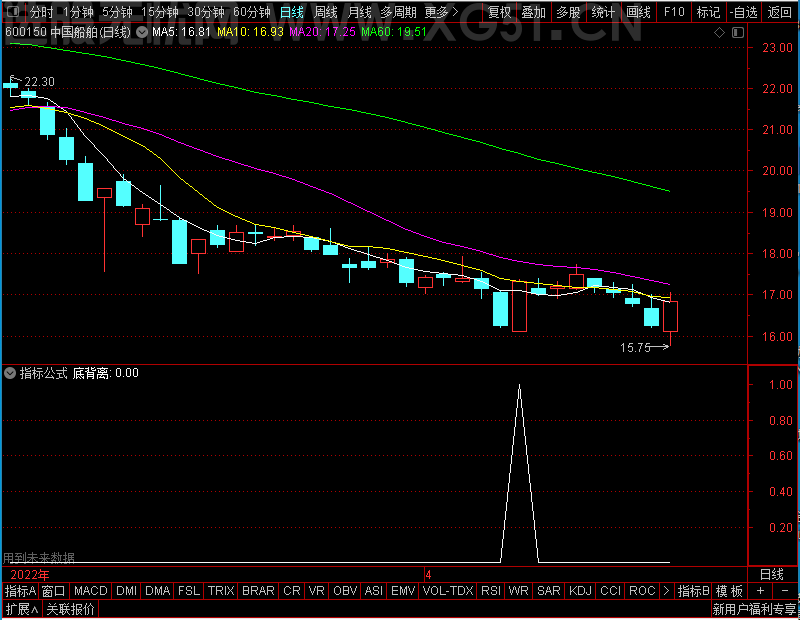Expand the 扩展 panel
Screen dimensions: 800x620
pyautogui.click(x=22, y=609)
